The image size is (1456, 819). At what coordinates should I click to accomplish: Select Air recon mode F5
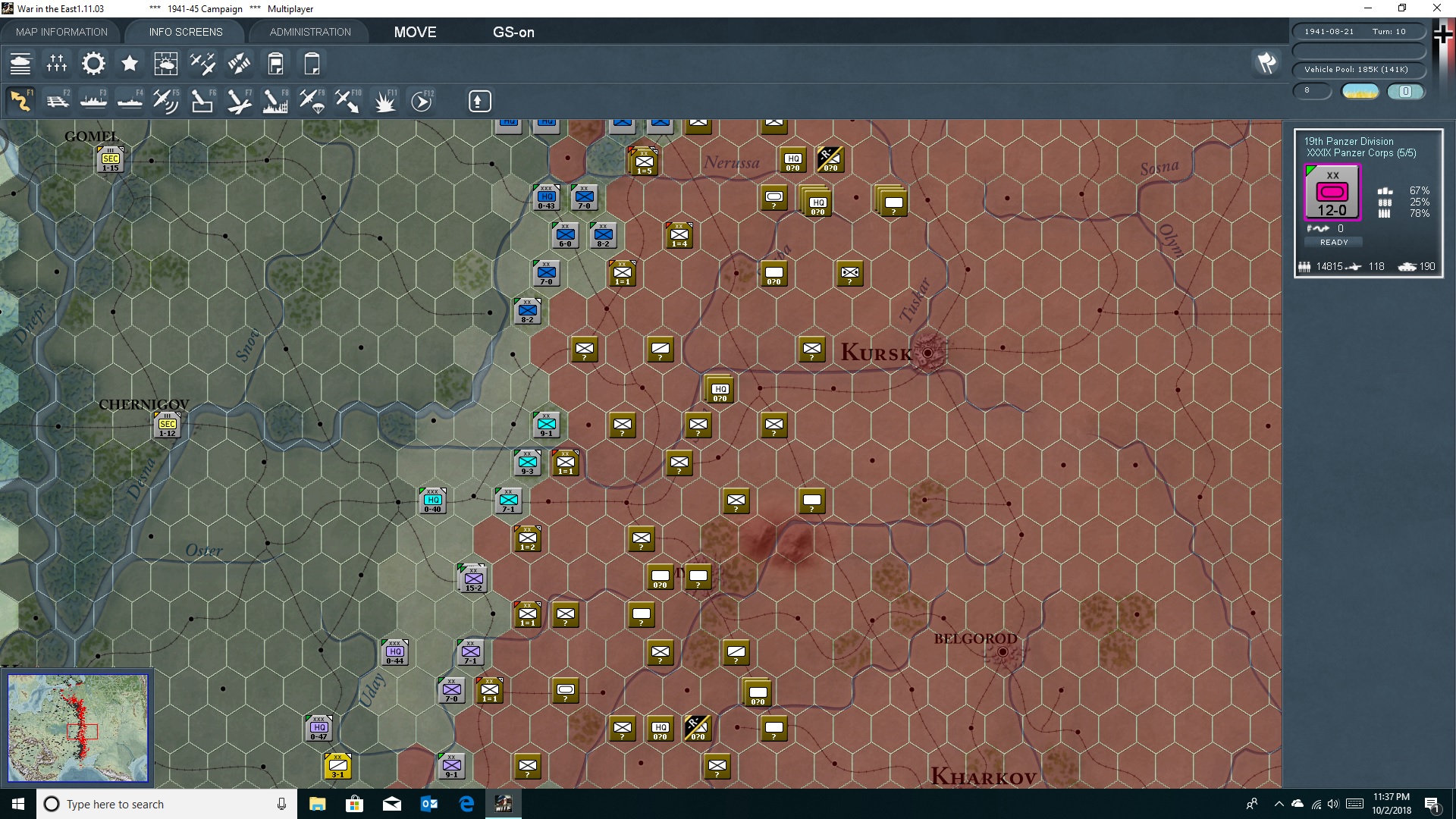[x=166, y=101]
